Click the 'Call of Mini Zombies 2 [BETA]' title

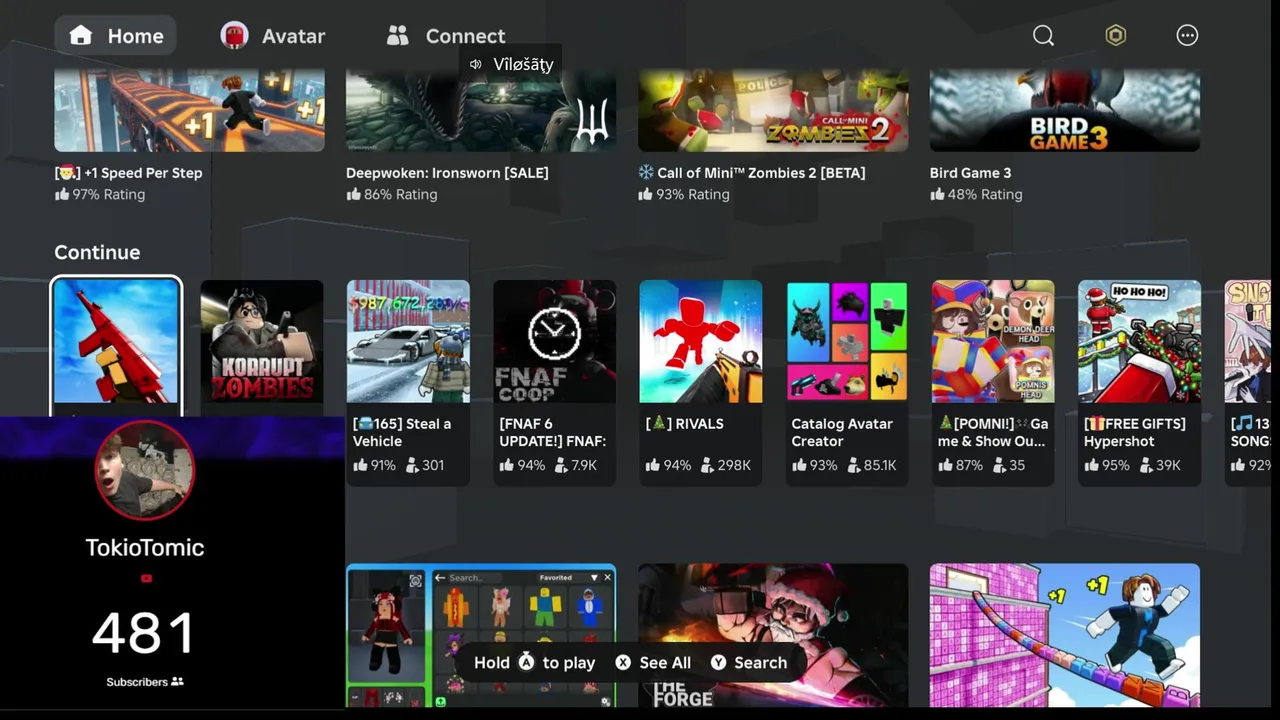pyautogui.click(x=761, y=173)
